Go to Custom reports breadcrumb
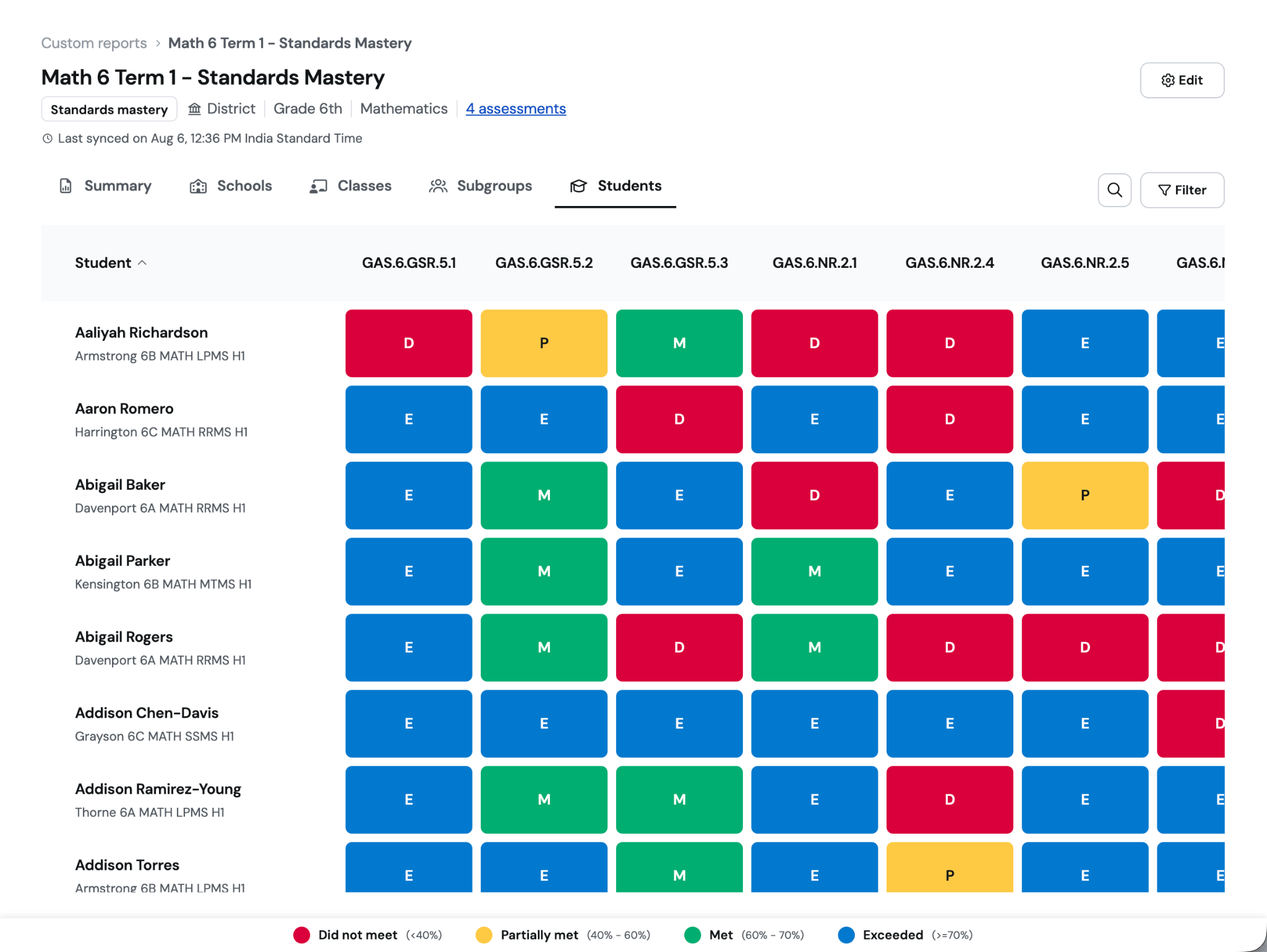The image size is (1267, 952). click(94, 43)
